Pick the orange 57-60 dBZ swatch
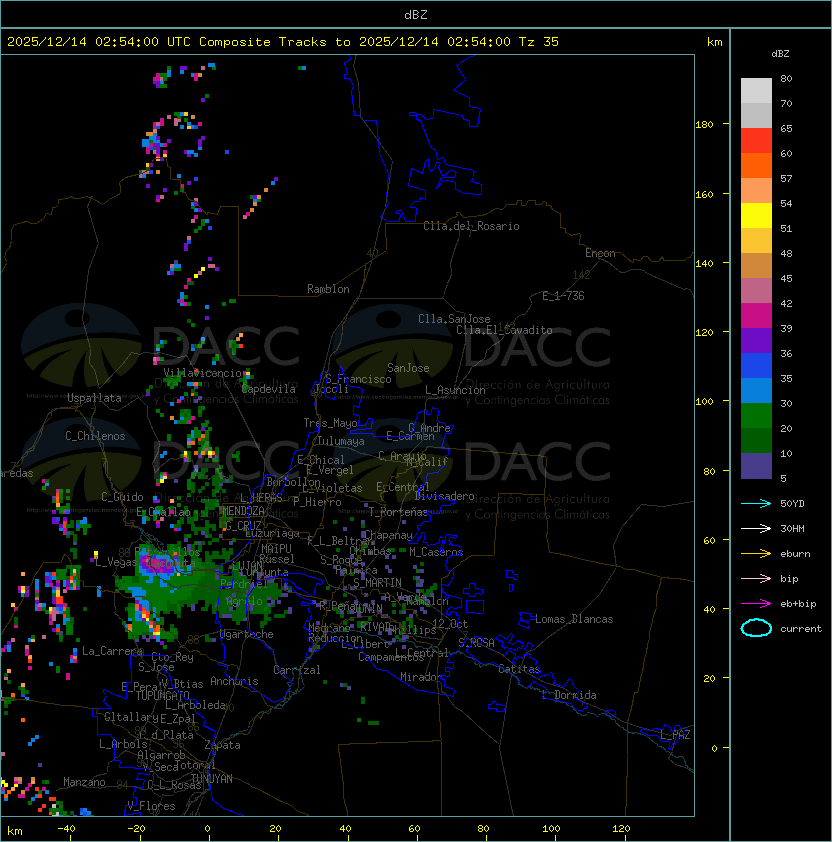Image resolution: width=832 pixels, height=842 pixels. pyautogui.click(x=756, y=166)
